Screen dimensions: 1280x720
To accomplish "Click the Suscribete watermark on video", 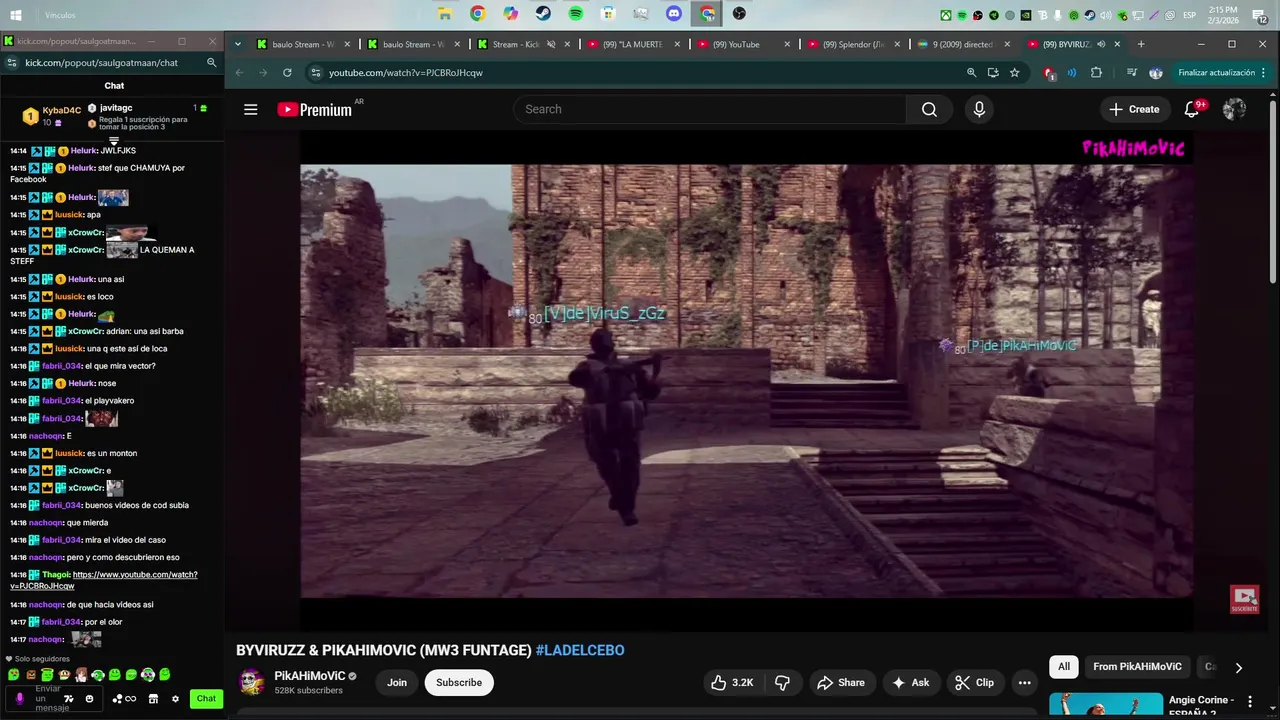I will (x=1245, y=599).
